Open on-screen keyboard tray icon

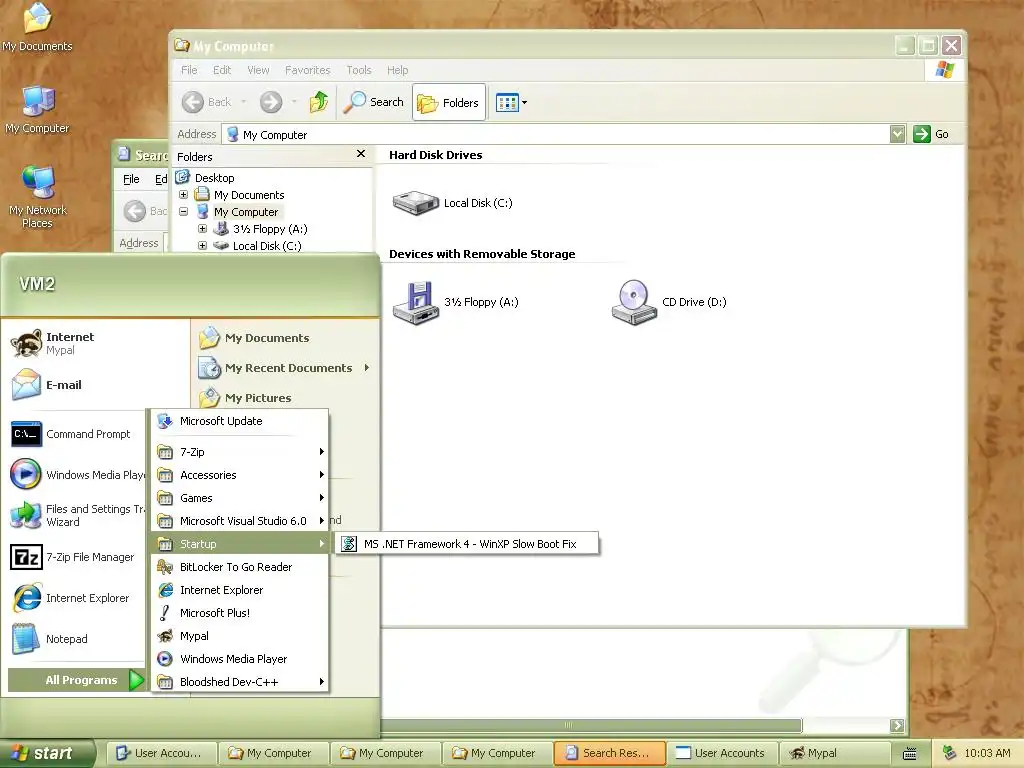click(909, 754)
